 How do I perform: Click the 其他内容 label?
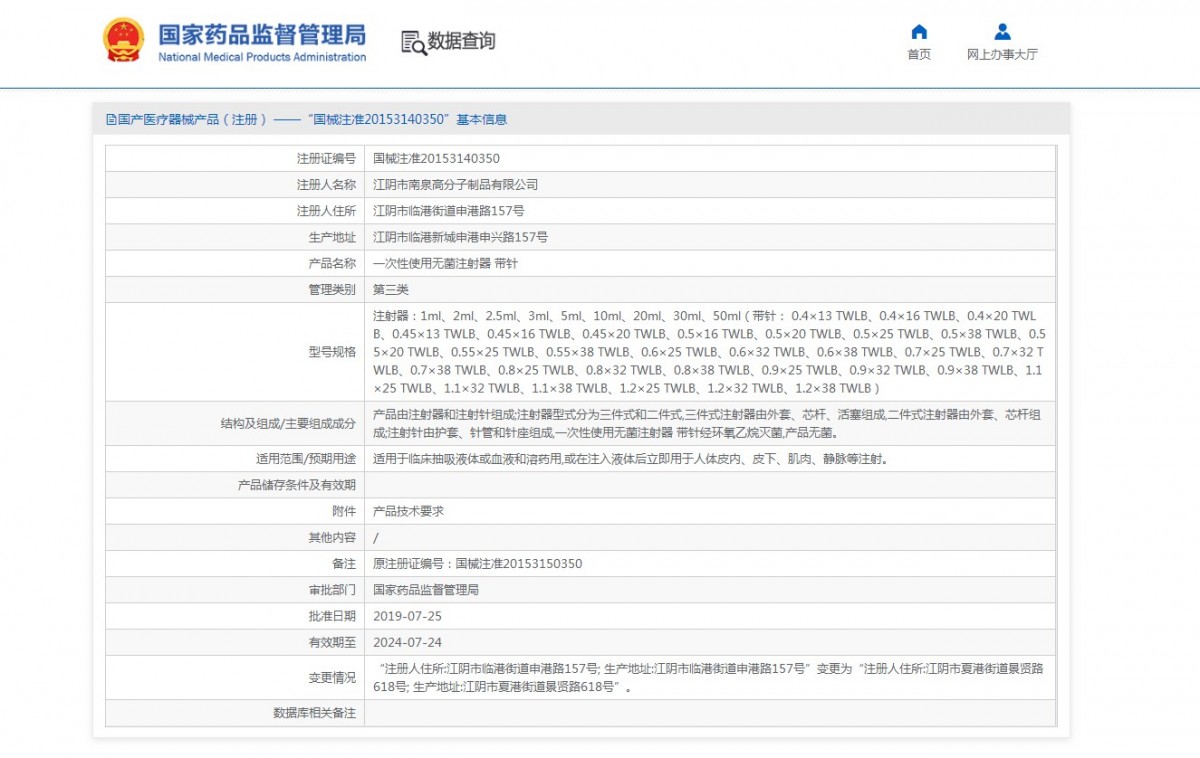tap(332, 537)
